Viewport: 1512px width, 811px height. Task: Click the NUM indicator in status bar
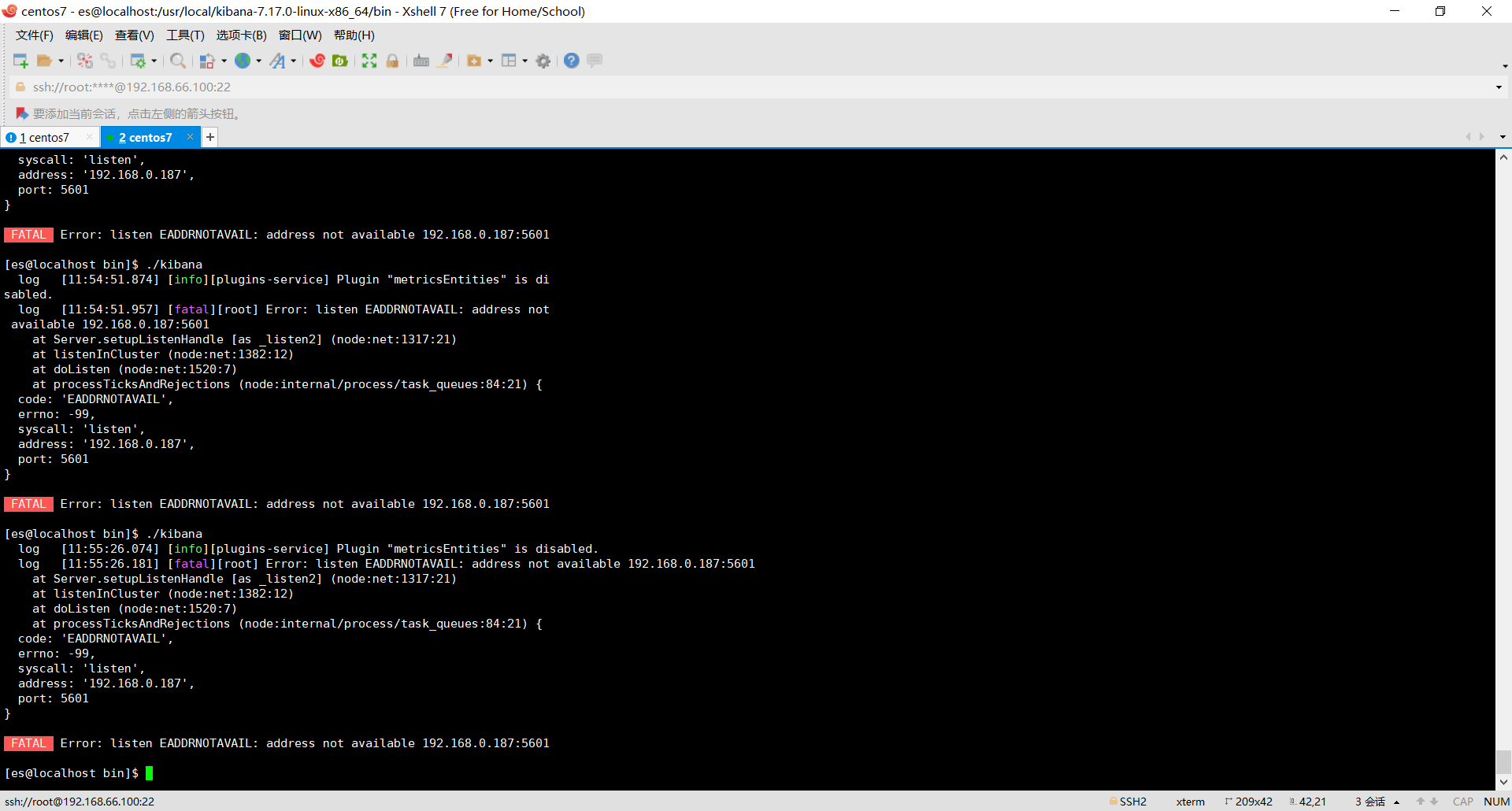[x=1496, y=802]
